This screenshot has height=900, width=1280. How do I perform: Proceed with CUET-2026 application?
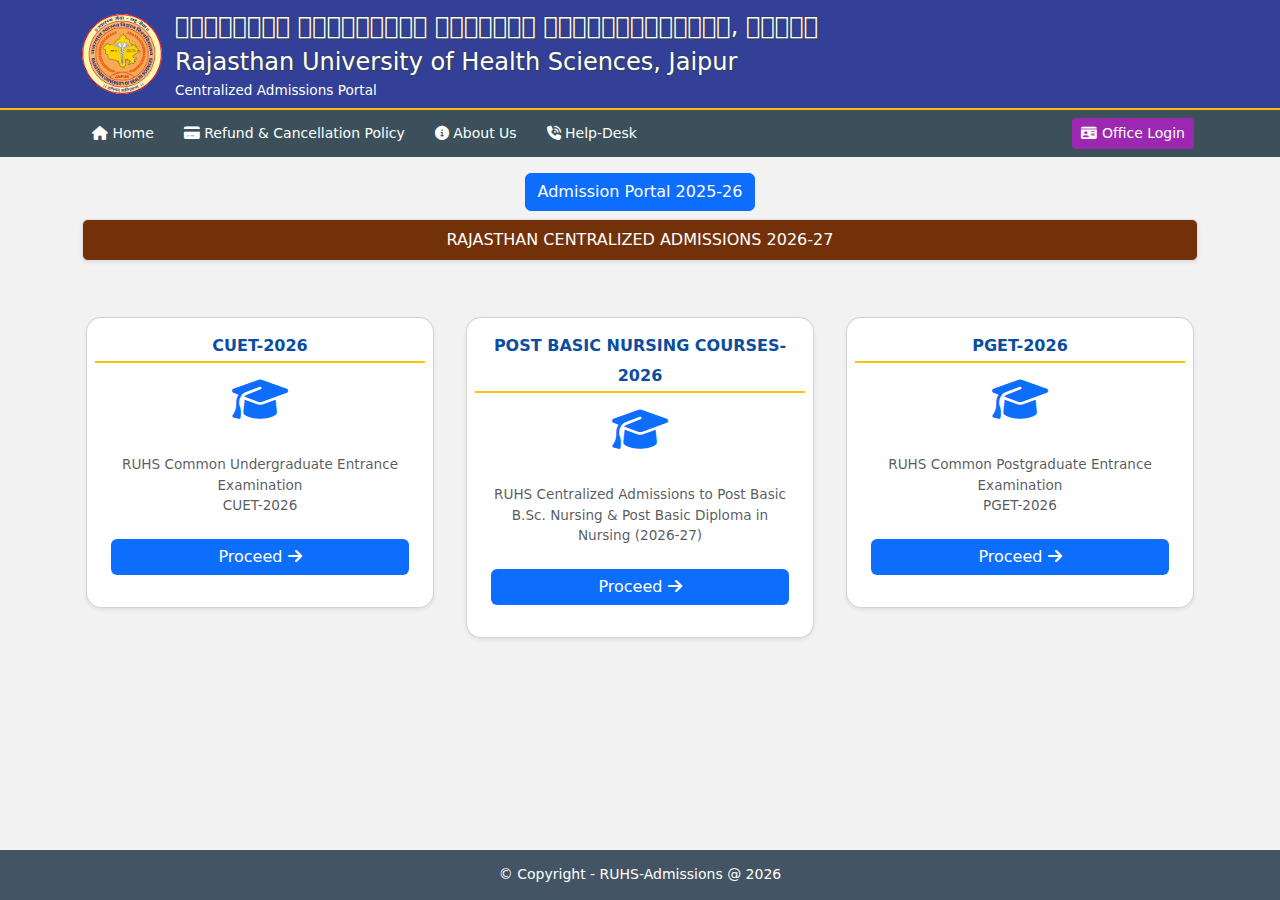point(260,557)
